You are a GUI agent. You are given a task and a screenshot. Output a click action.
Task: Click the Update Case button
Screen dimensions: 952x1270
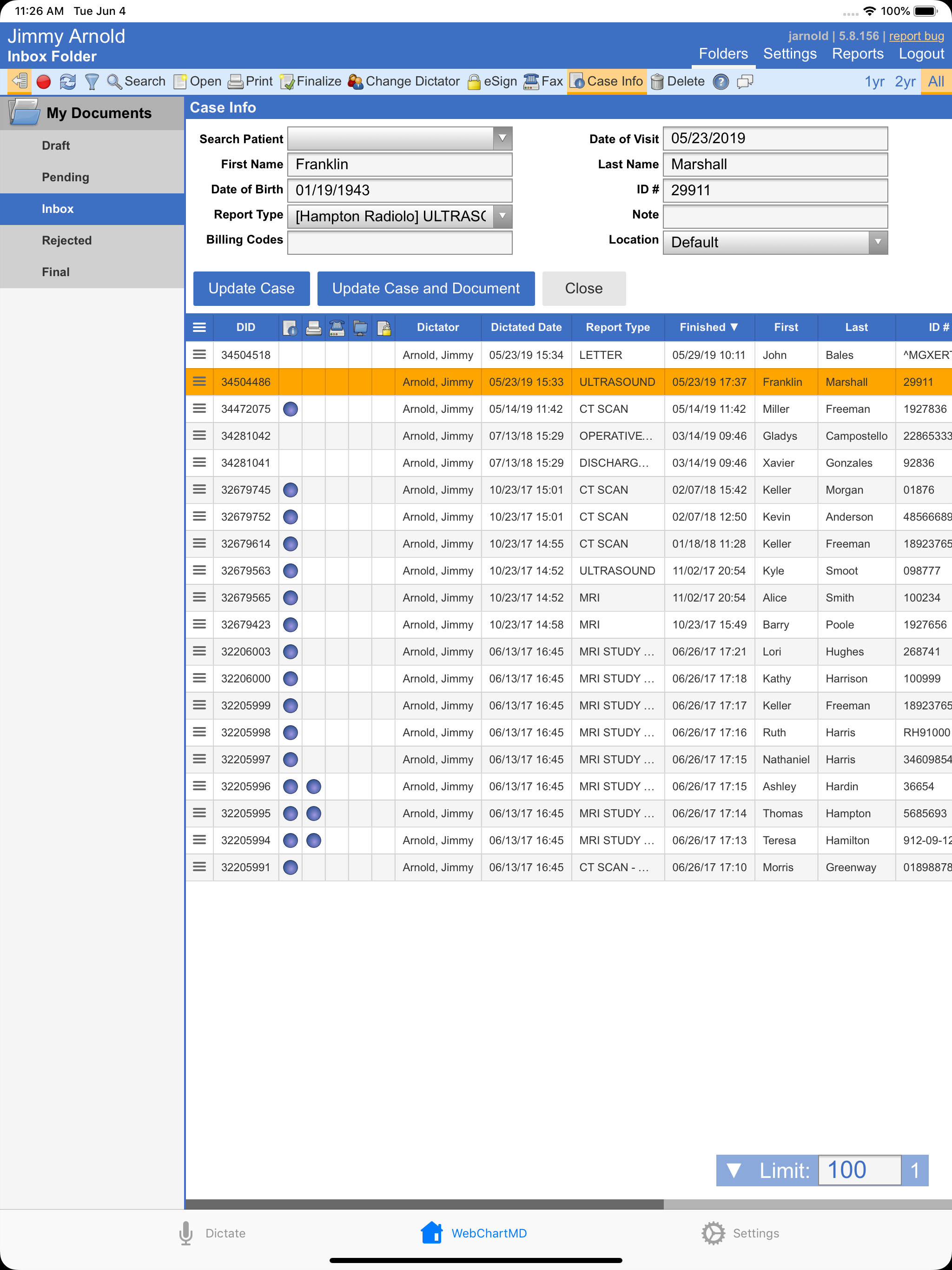(251, 288)
